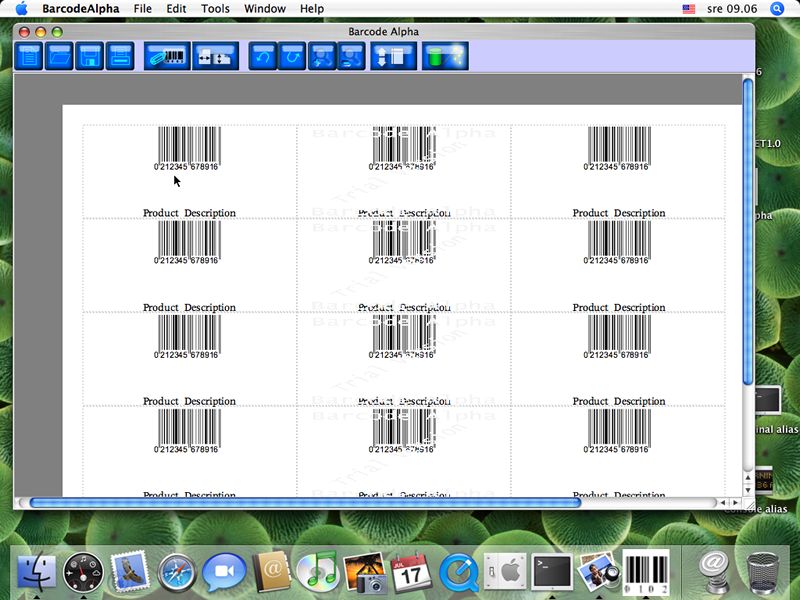Create a new label document from toolbar
The image size is (800, 600).
coord(29,56)
